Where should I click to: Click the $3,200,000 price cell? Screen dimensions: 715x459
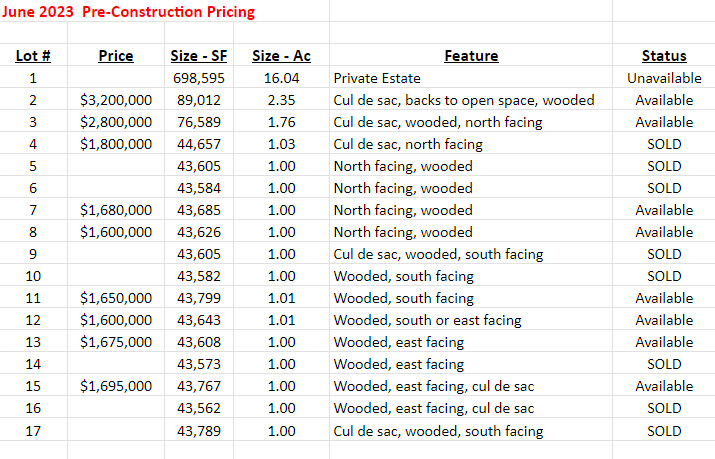[116, 100]
